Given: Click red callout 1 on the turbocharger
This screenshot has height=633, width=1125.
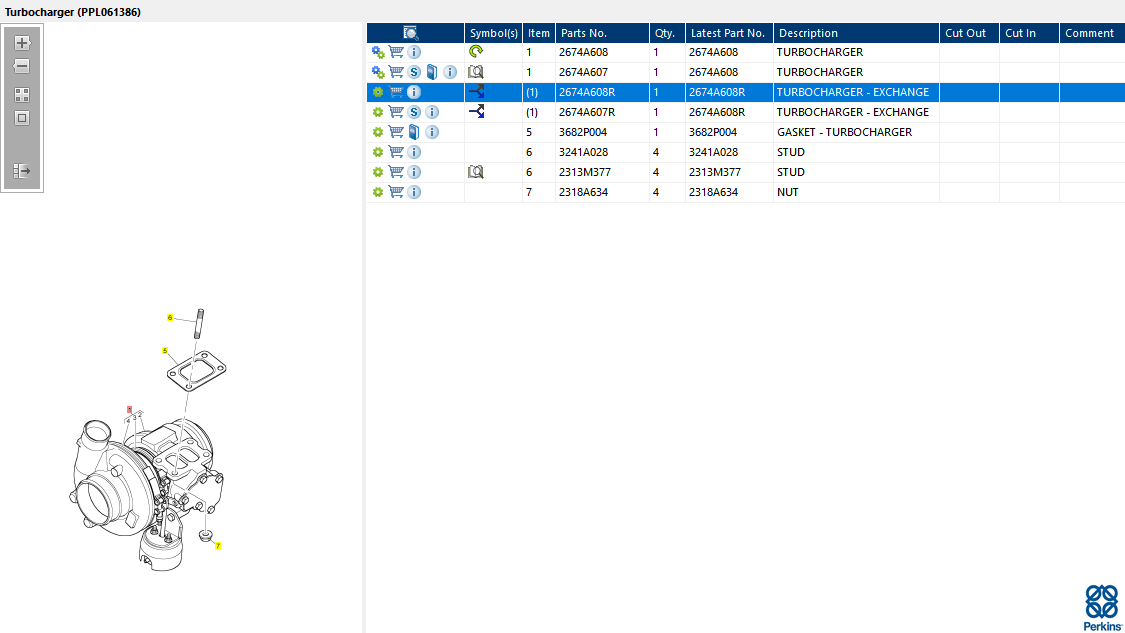Looking at the screenshot, I should (129, 410).
